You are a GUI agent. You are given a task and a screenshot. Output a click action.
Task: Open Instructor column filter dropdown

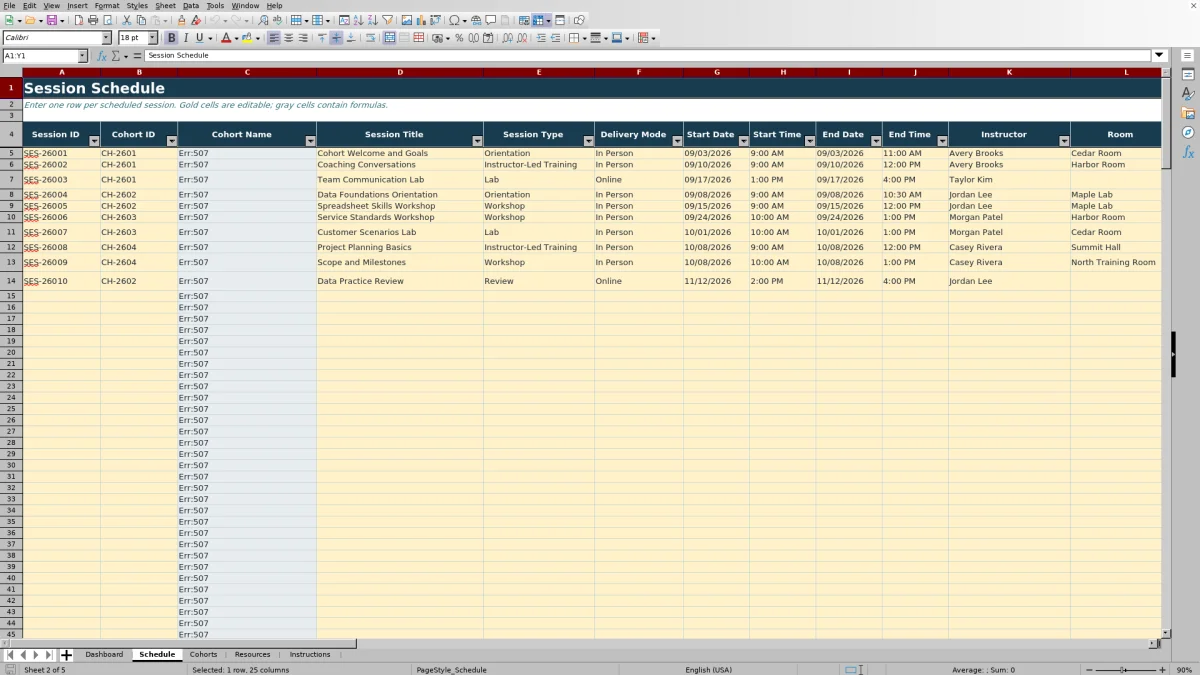click(1064, 141)
